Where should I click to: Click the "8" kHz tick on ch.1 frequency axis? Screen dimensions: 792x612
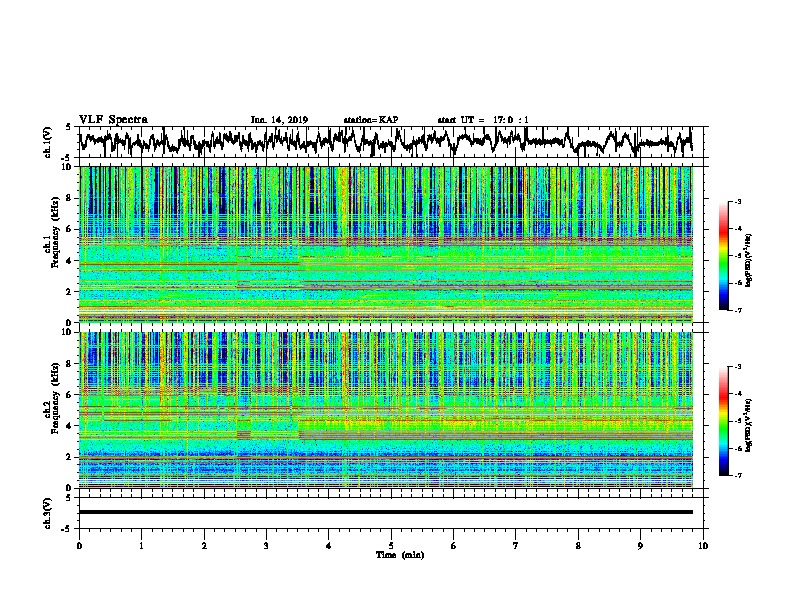click(x=69, y=198)
